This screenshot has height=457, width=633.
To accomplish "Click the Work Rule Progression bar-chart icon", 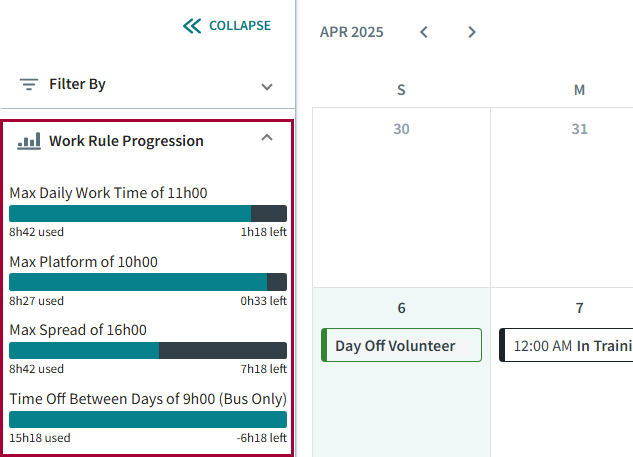I will pos(29,141).
